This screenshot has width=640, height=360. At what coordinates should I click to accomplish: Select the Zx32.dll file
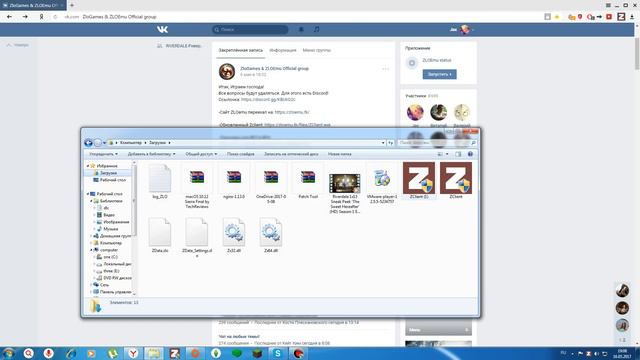(234, 235)
